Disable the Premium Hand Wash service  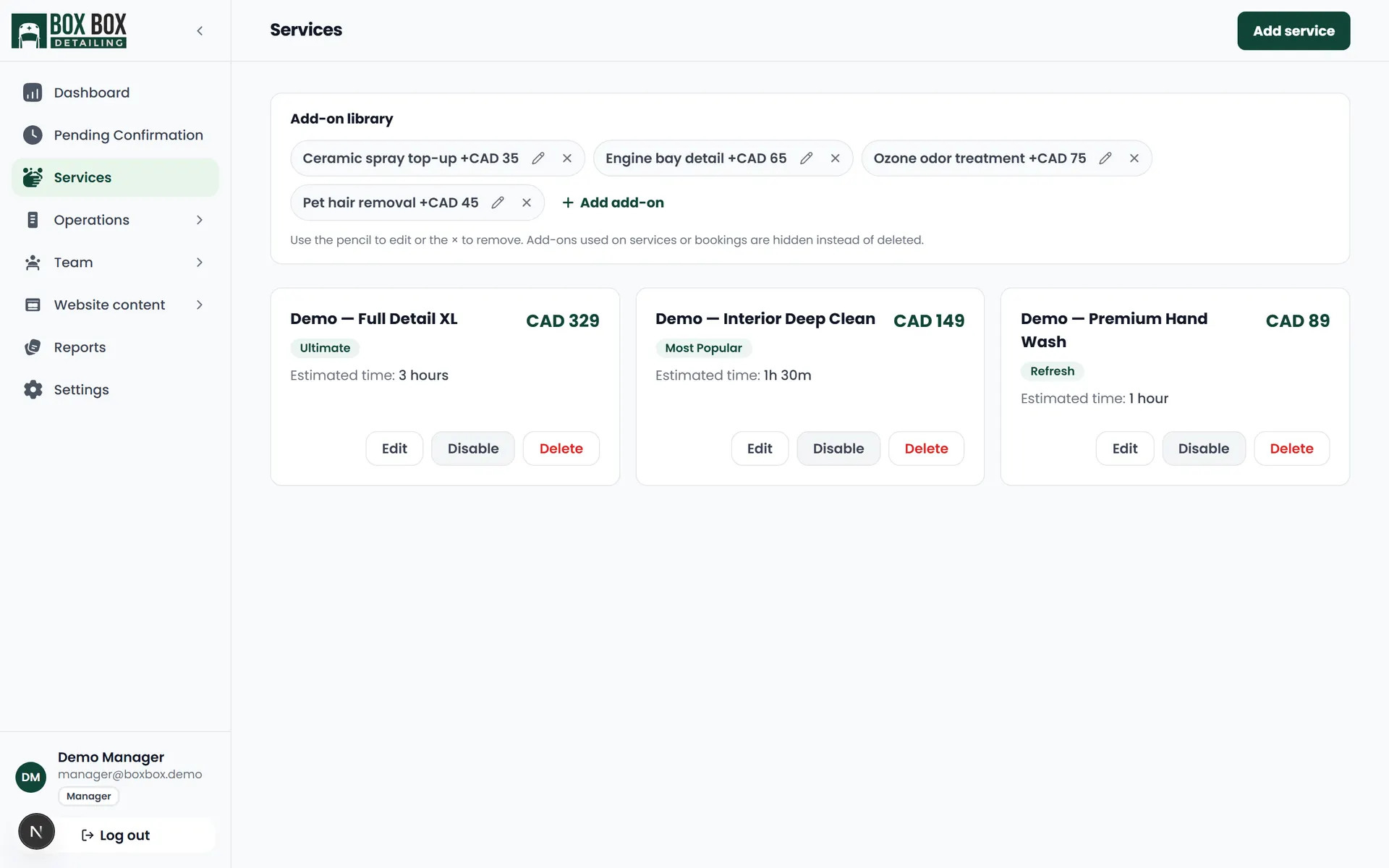[1204, 448]
